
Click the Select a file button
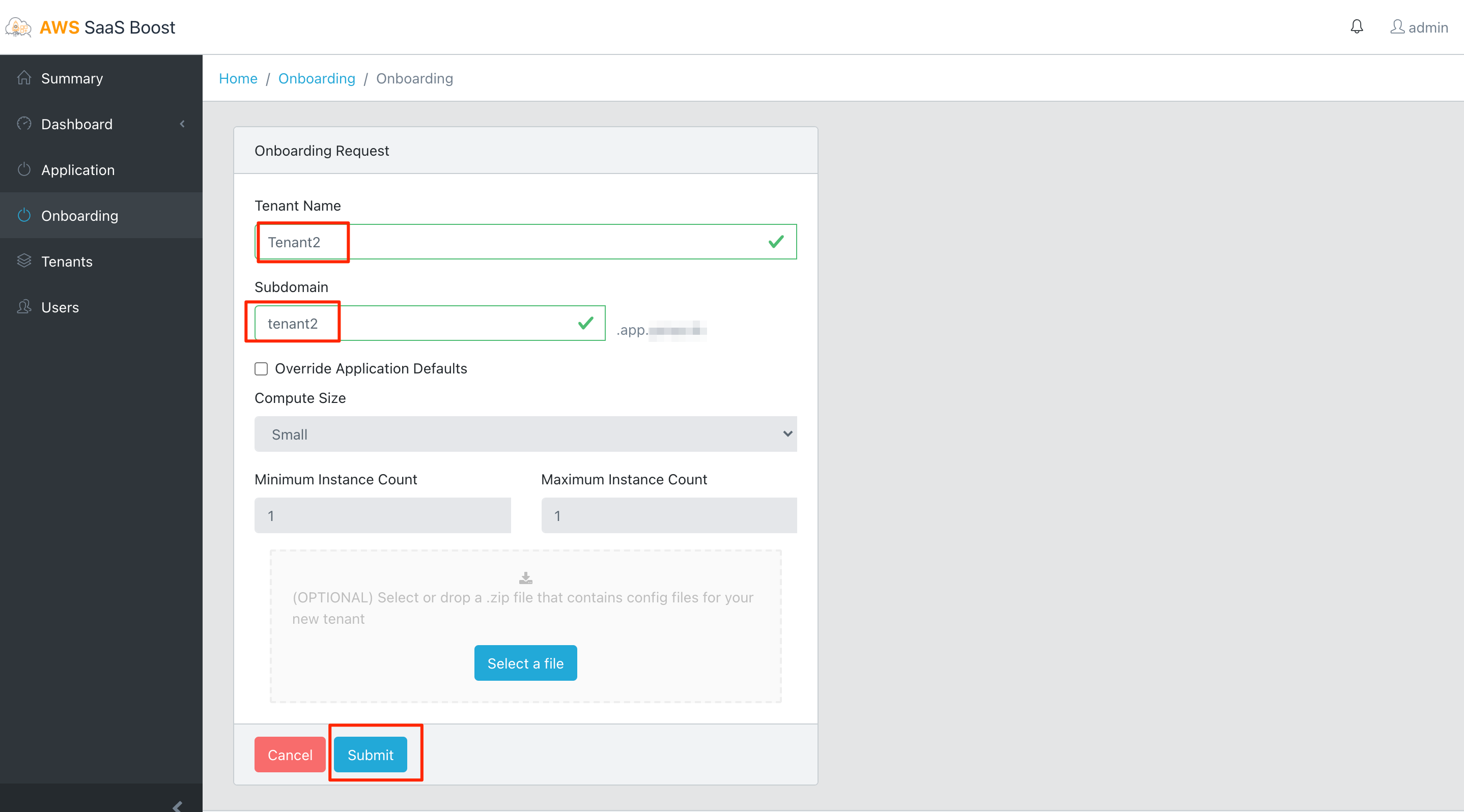(x=525, y=662)
